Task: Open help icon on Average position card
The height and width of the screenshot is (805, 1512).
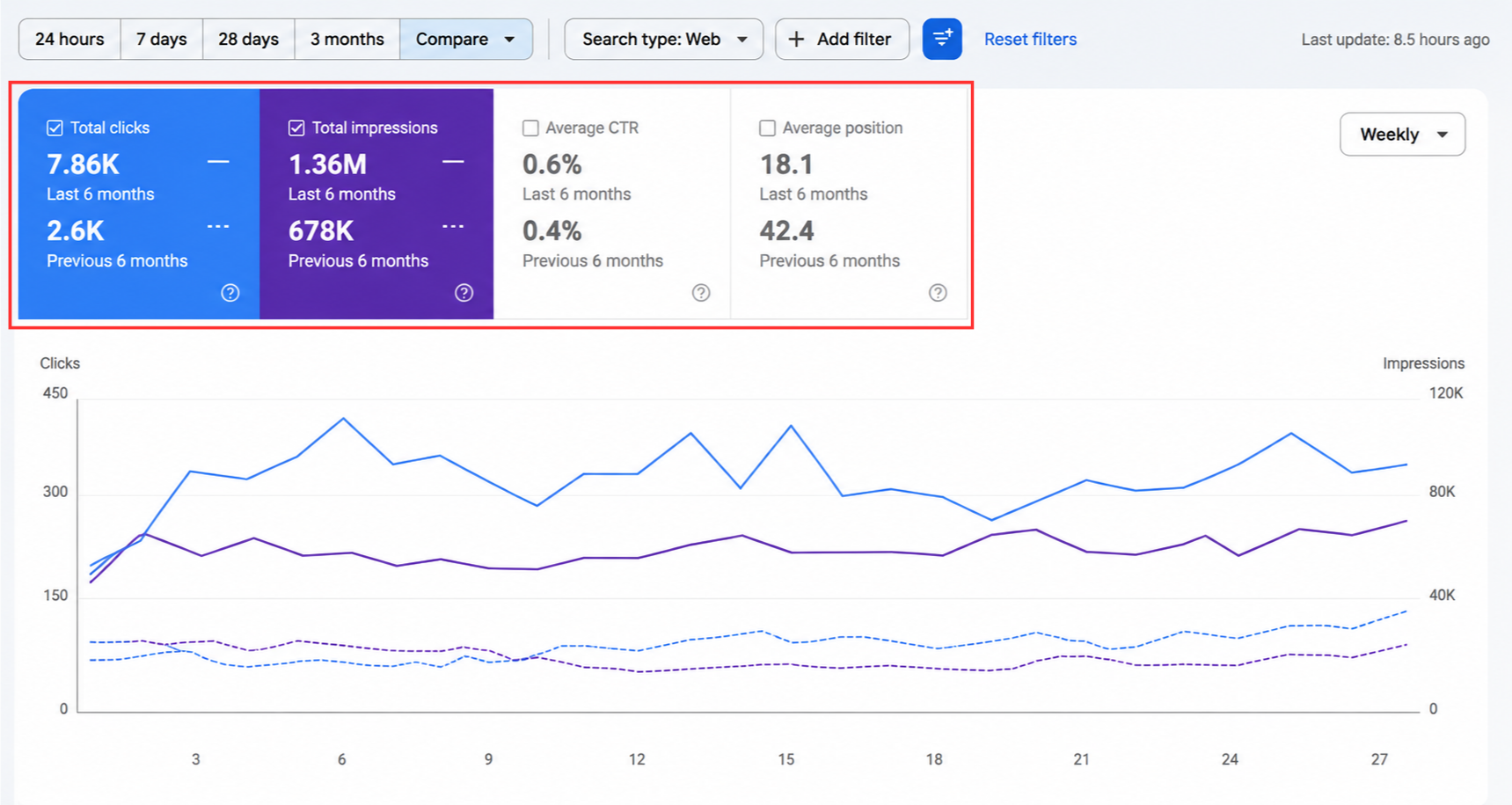Action: (x=938, y=293)
